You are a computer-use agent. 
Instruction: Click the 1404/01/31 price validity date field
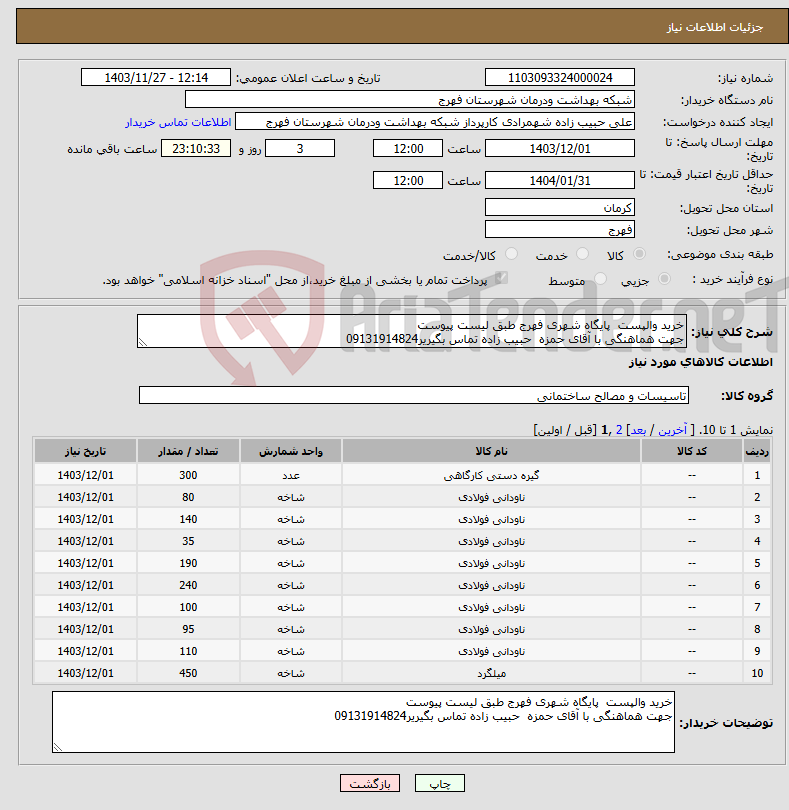(560, 180)
